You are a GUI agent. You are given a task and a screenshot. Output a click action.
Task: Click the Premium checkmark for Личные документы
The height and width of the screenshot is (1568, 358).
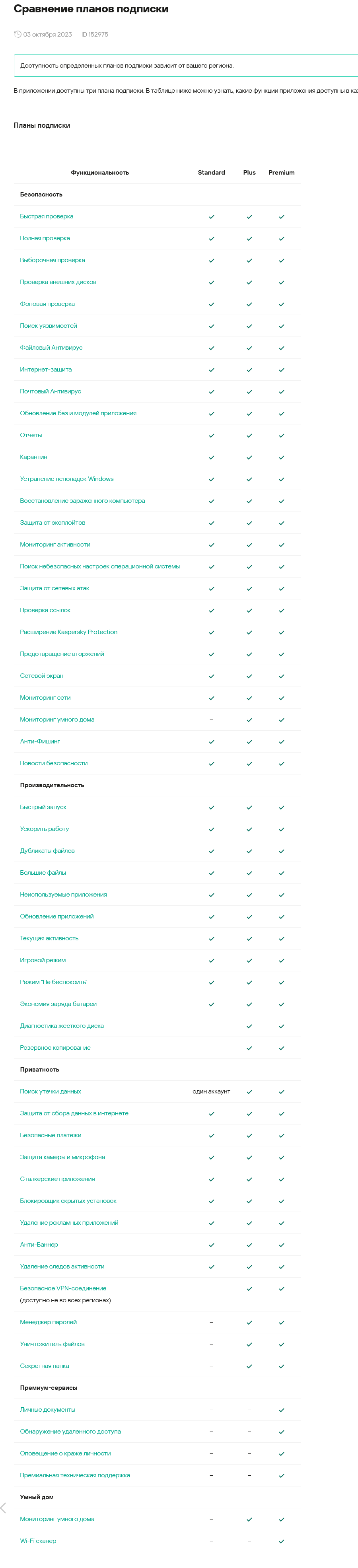[x=281, y=1410]
